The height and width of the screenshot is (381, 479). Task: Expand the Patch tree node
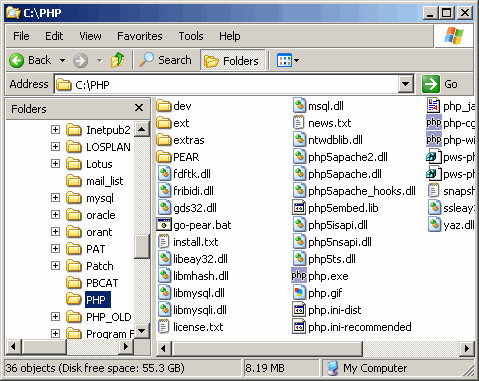tap(55, 265)
